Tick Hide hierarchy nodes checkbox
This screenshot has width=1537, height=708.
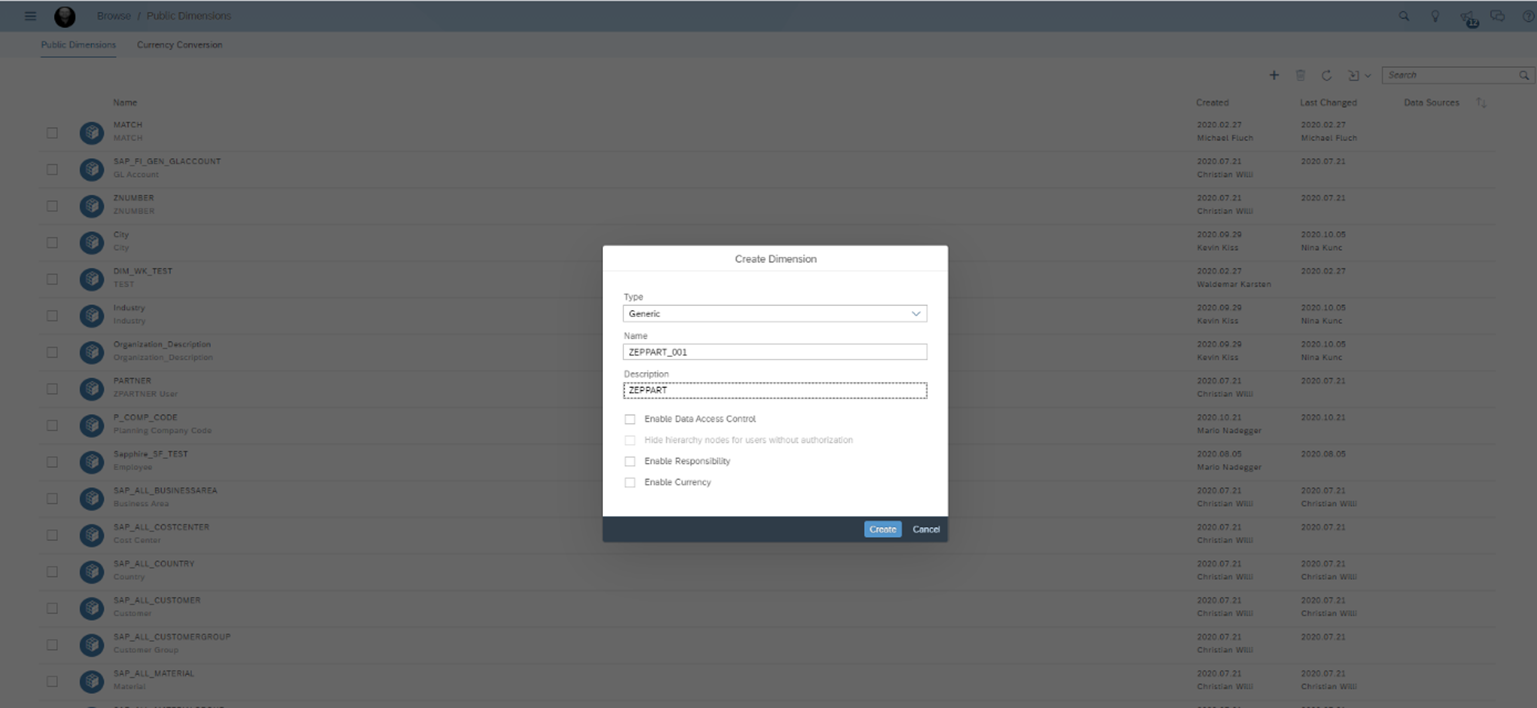[x=630, y=440]
